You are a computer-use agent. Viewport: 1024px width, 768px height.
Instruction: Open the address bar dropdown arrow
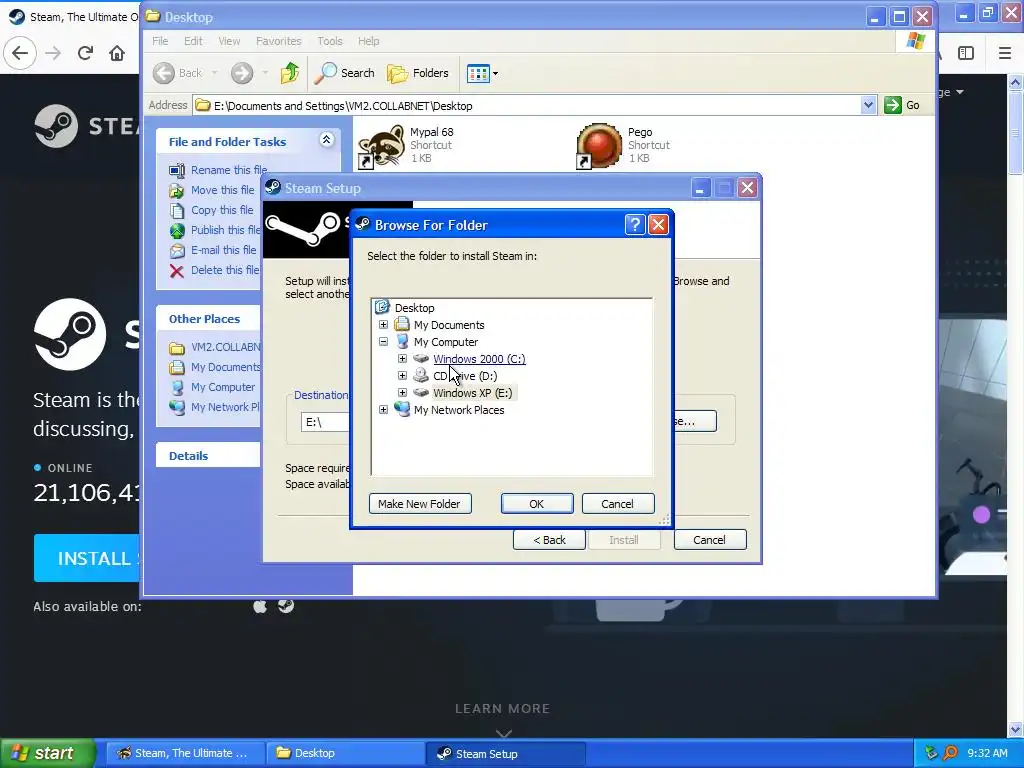point(868,105)
